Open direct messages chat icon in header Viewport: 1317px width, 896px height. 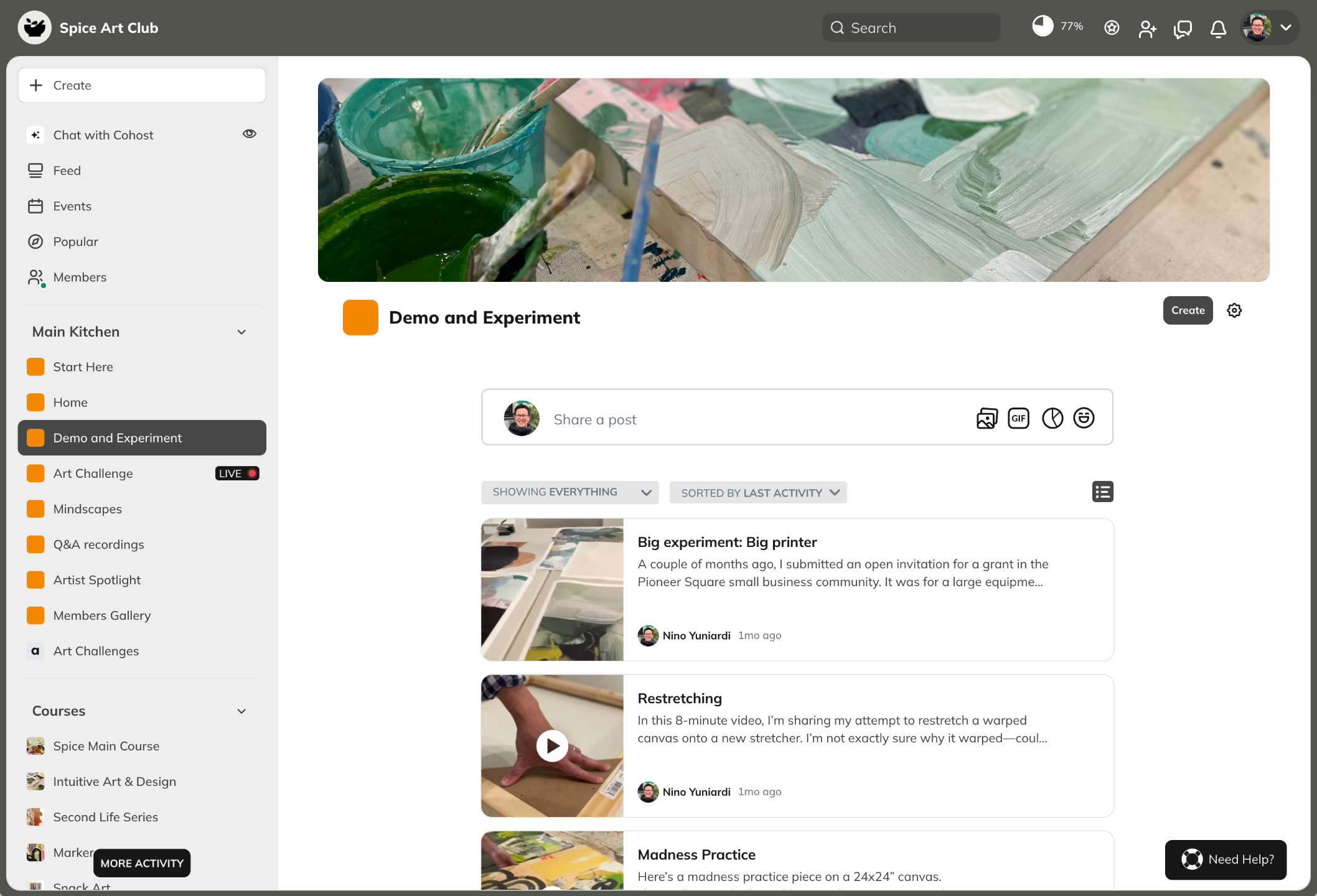pos(1182,29)
